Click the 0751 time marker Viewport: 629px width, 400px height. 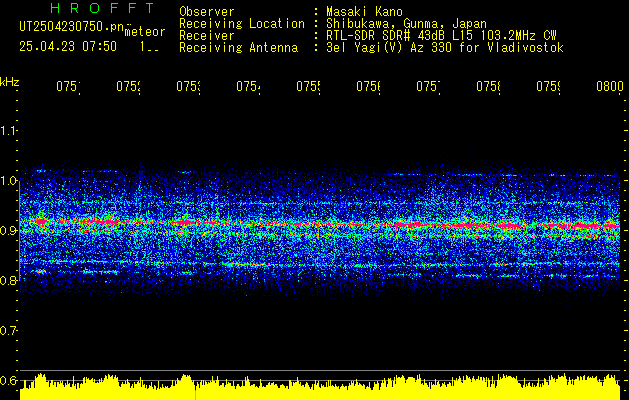68,87
